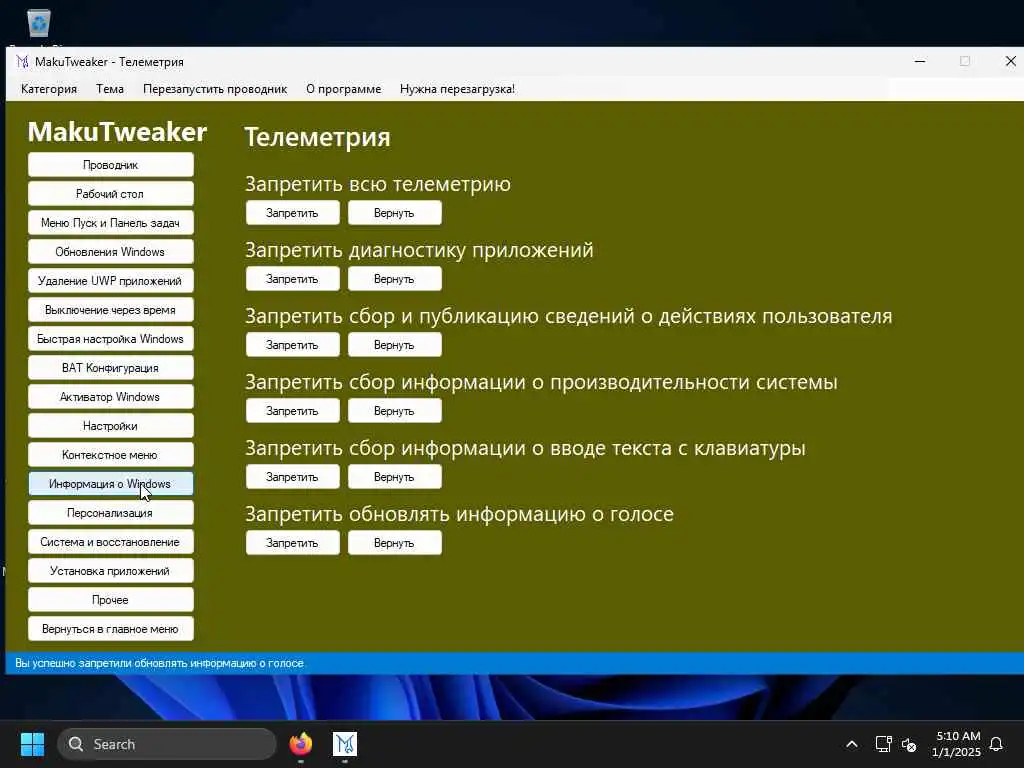The width and height of the screenshot is (1024, 768).
Task: Open the Windows Start menu
Action: click(x=32, y=744)
